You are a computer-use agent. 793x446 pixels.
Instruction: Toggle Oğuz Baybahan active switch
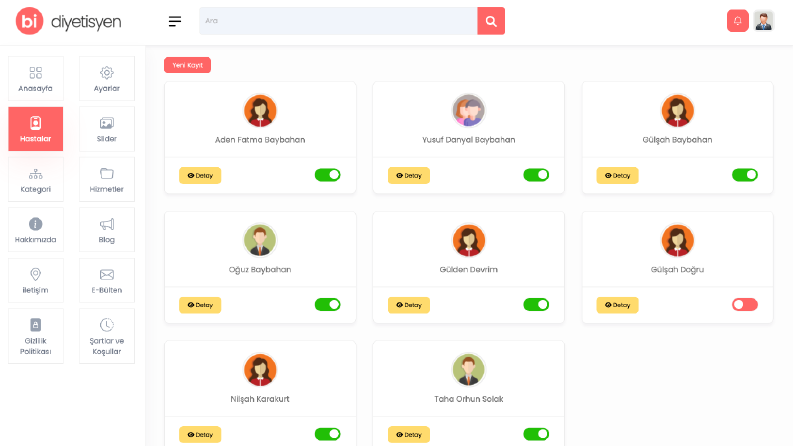[328, 304]
